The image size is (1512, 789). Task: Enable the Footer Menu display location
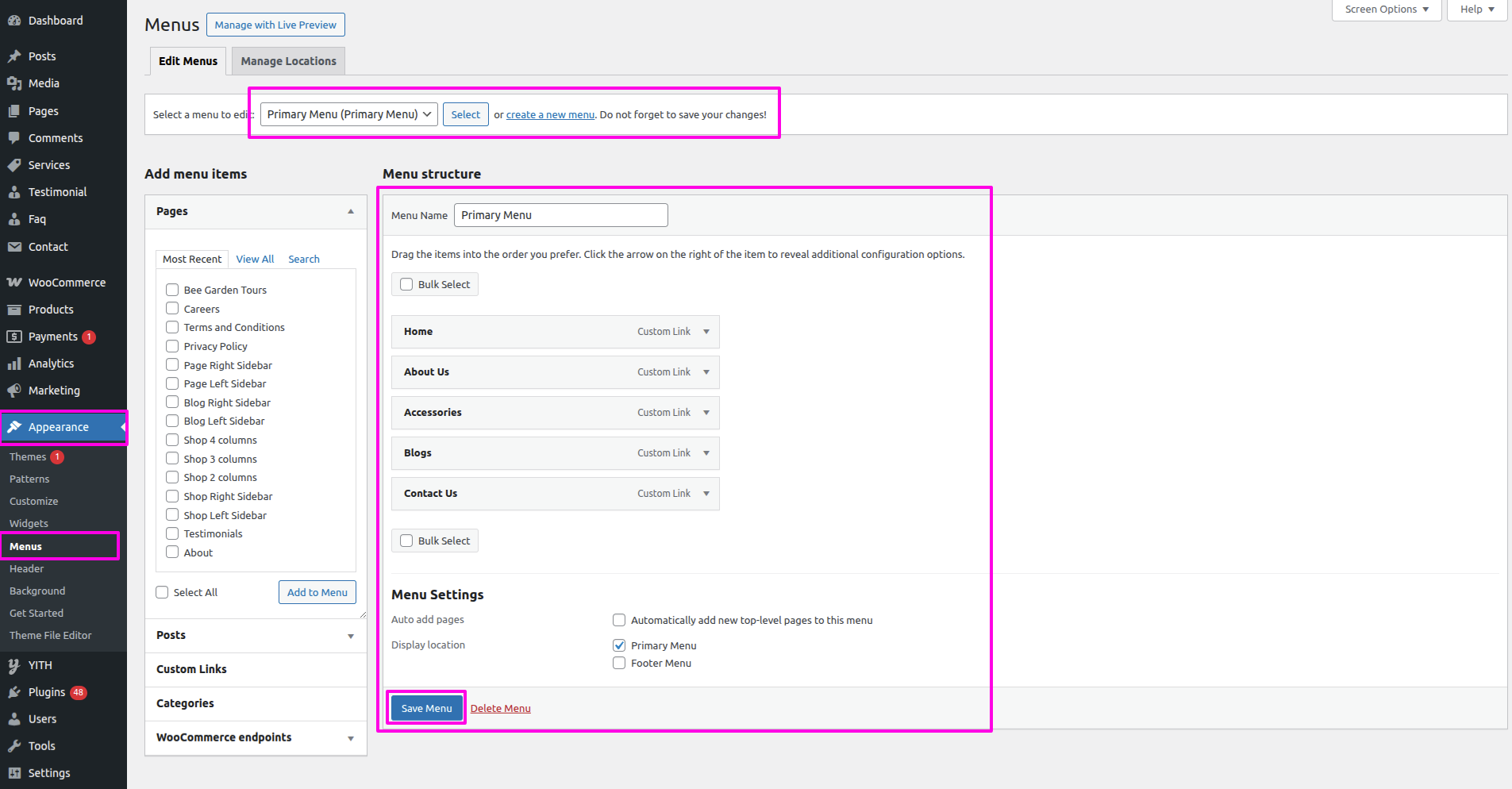coord(619,663)
